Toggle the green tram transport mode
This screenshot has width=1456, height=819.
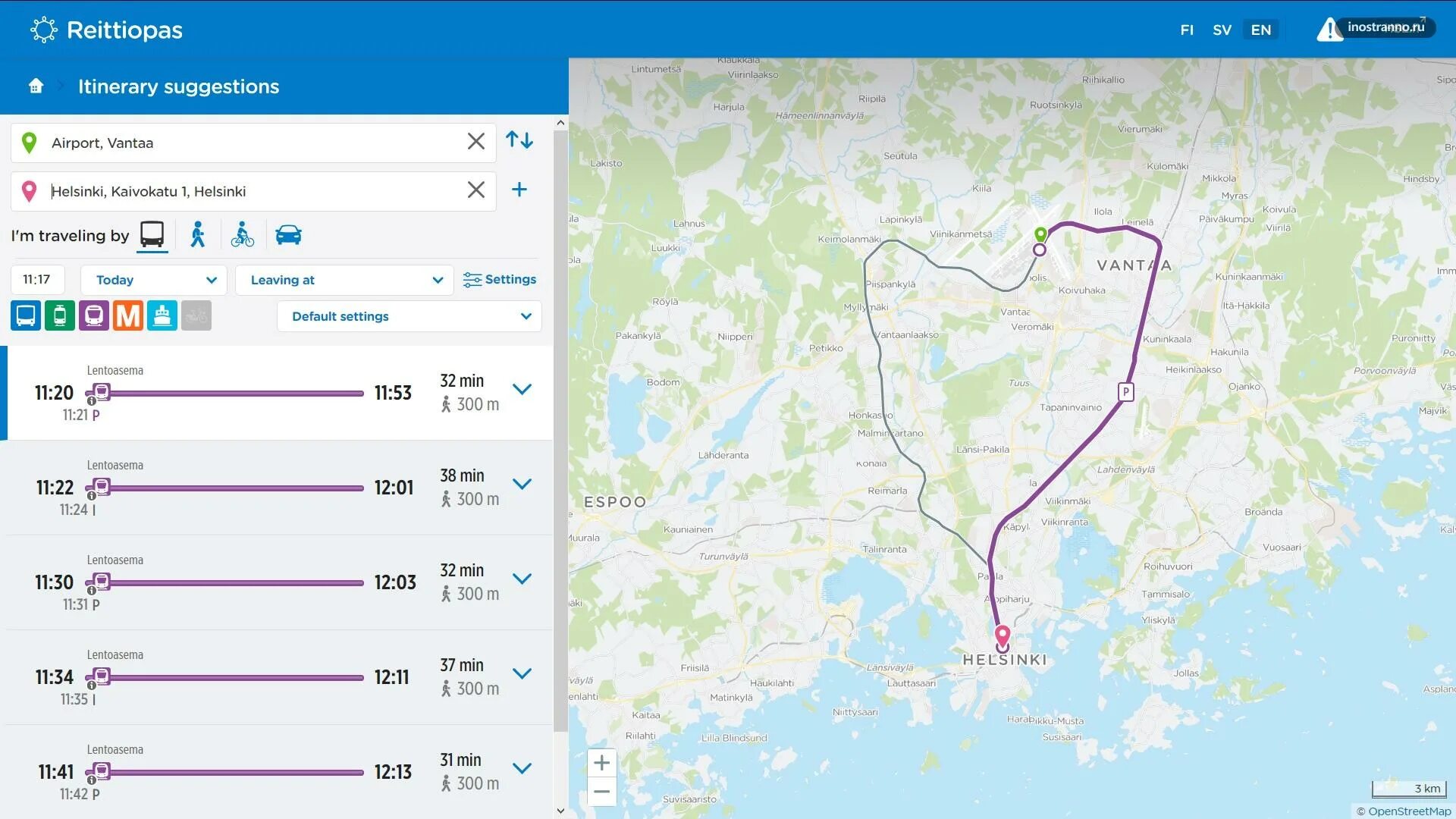point(60,315)
